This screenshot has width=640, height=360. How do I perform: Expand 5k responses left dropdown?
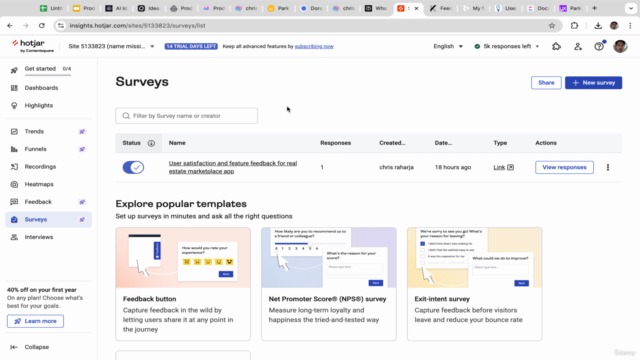click(x=507, y=46)
